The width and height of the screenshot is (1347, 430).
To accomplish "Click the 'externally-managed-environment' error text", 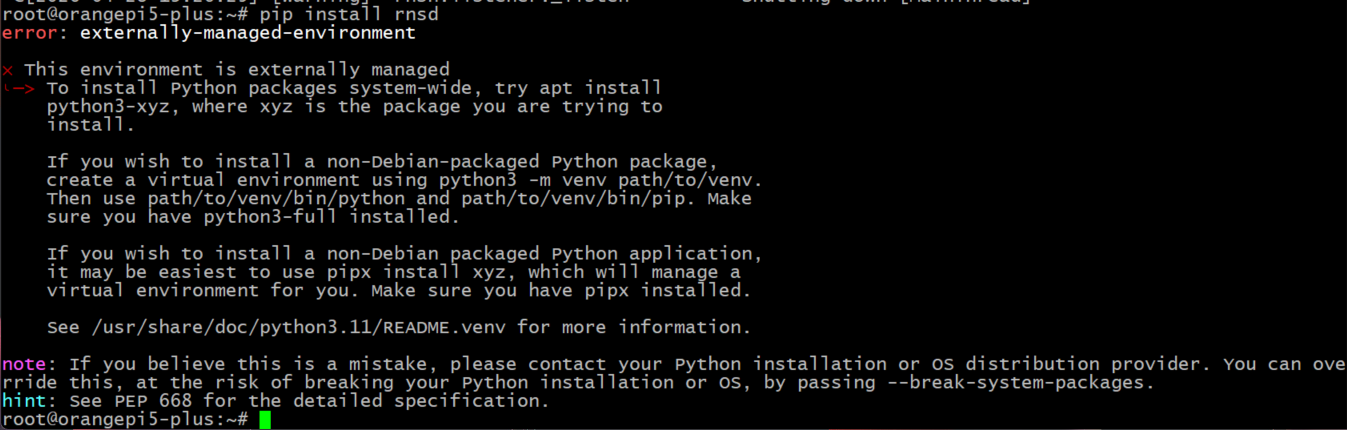I will [x=247, y=33].
